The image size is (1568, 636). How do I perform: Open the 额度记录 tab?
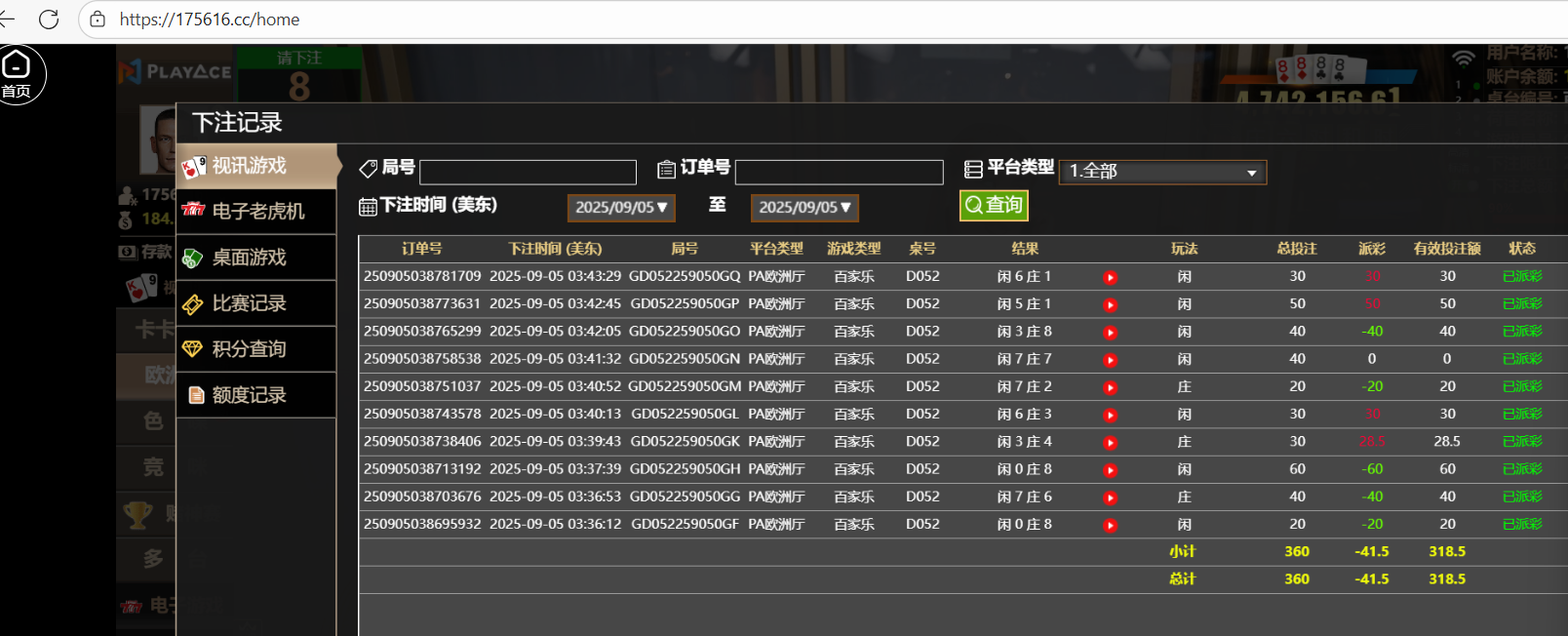pyautogui.click(x=256, y=395)
